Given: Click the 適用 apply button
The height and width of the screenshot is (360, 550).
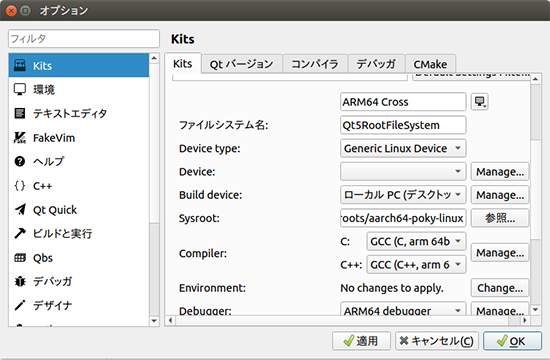Looking at the screenshot, I should (x=361, y=341).
